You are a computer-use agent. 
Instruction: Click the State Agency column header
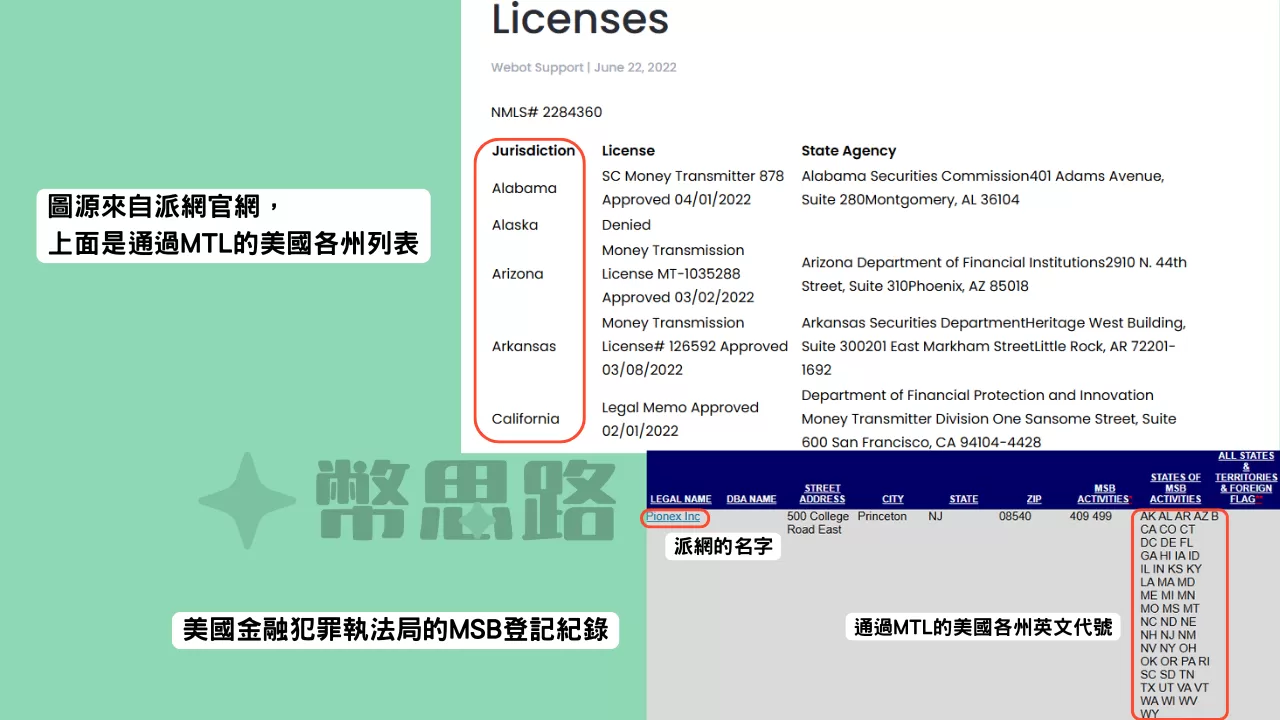(x=848, y=151)
